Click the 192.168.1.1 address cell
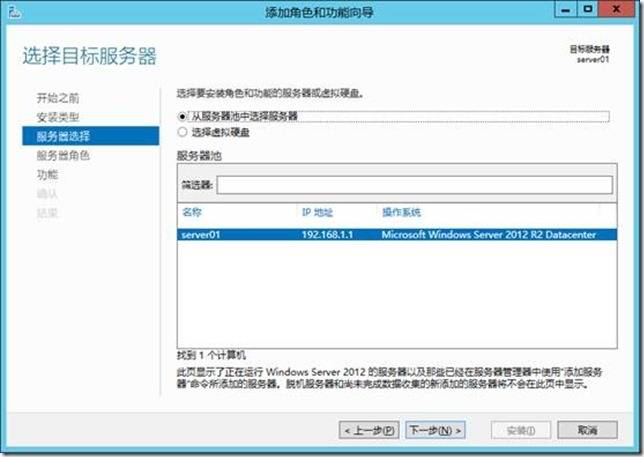Image resolution: width=644 pixels, height=457 pixels. (x=327, y=234)
